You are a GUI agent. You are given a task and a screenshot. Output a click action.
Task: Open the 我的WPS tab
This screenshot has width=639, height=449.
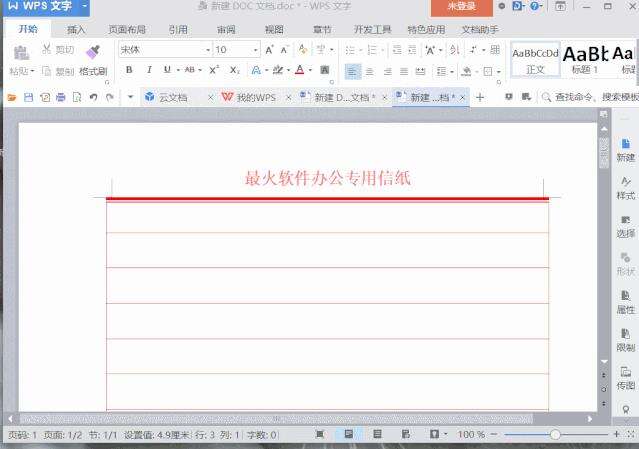[256, 97]
